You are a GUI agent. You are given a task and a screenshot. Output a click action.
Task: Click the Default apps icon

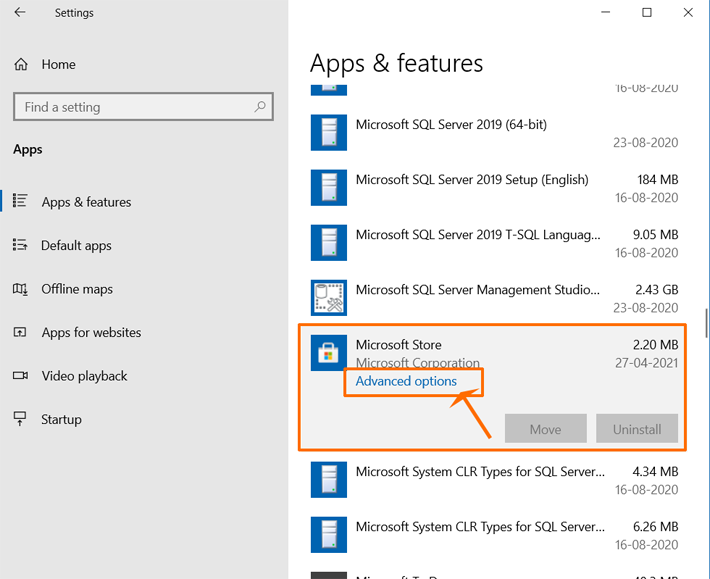pos(20,245)
